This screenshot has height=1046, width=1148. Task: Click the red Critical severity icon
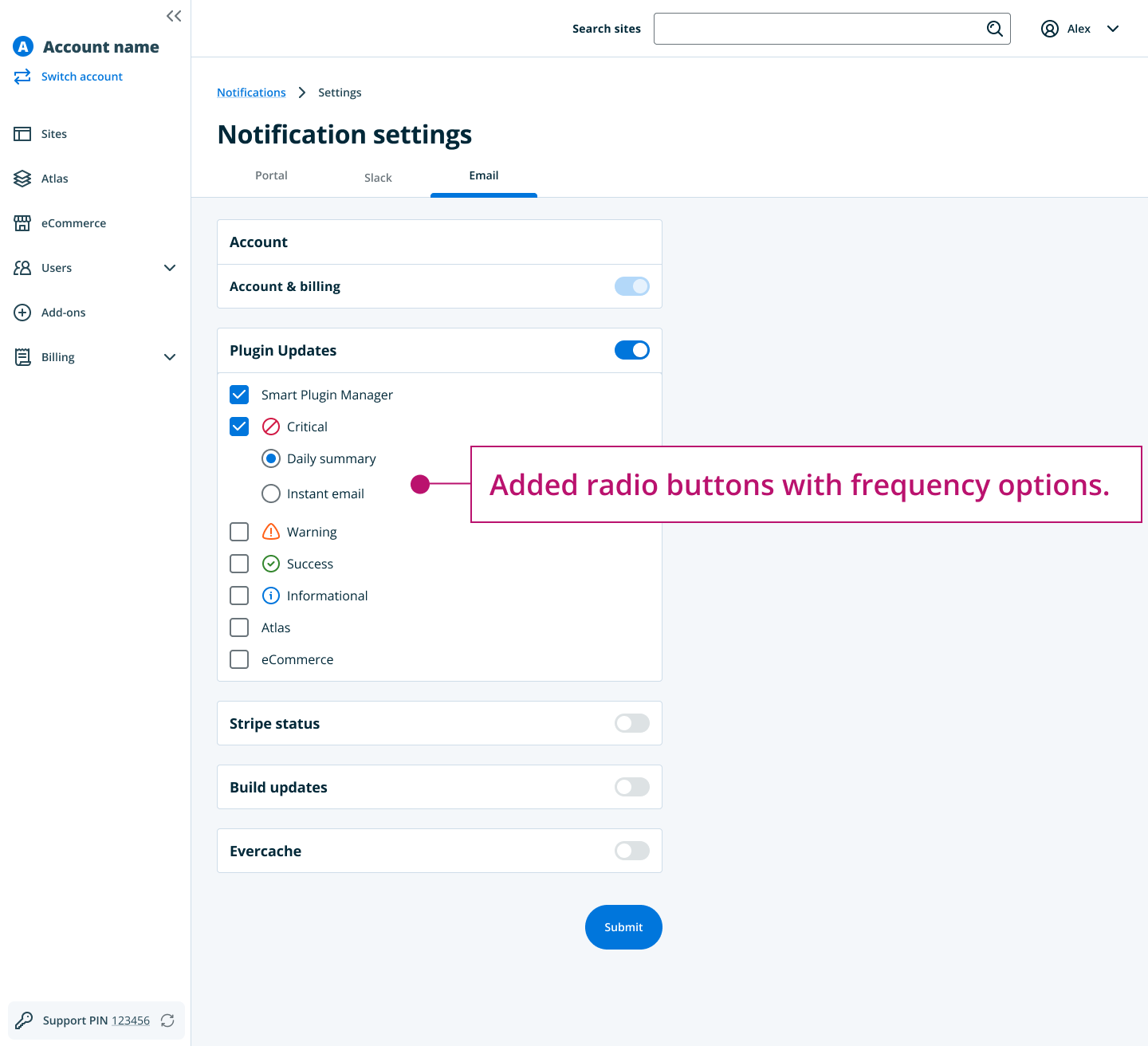click(271, 427)
